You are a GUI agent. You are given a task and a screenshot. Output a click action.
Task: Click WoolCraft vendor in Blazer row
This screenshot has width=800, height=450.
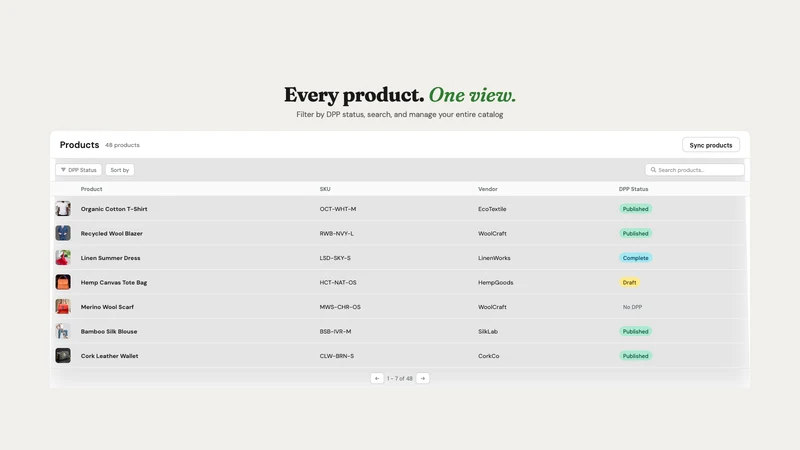click(492, 233)
